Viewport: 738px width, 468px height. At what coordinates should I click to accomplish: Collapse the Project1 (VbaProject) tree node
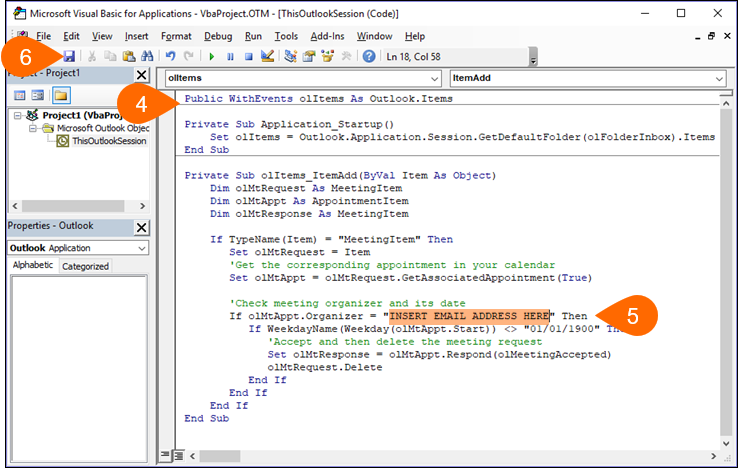[18, 115]
